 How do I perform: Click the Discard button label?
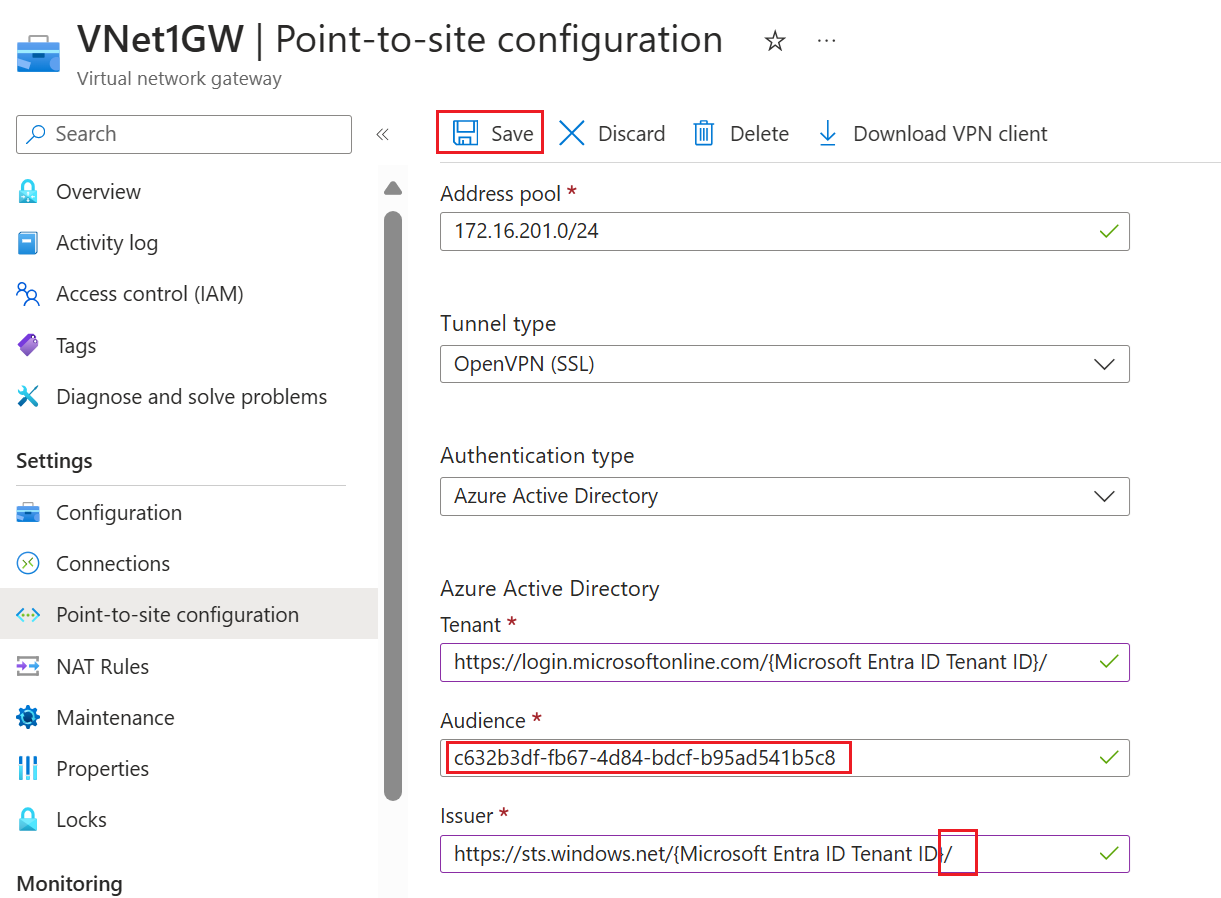click(631, 134)
